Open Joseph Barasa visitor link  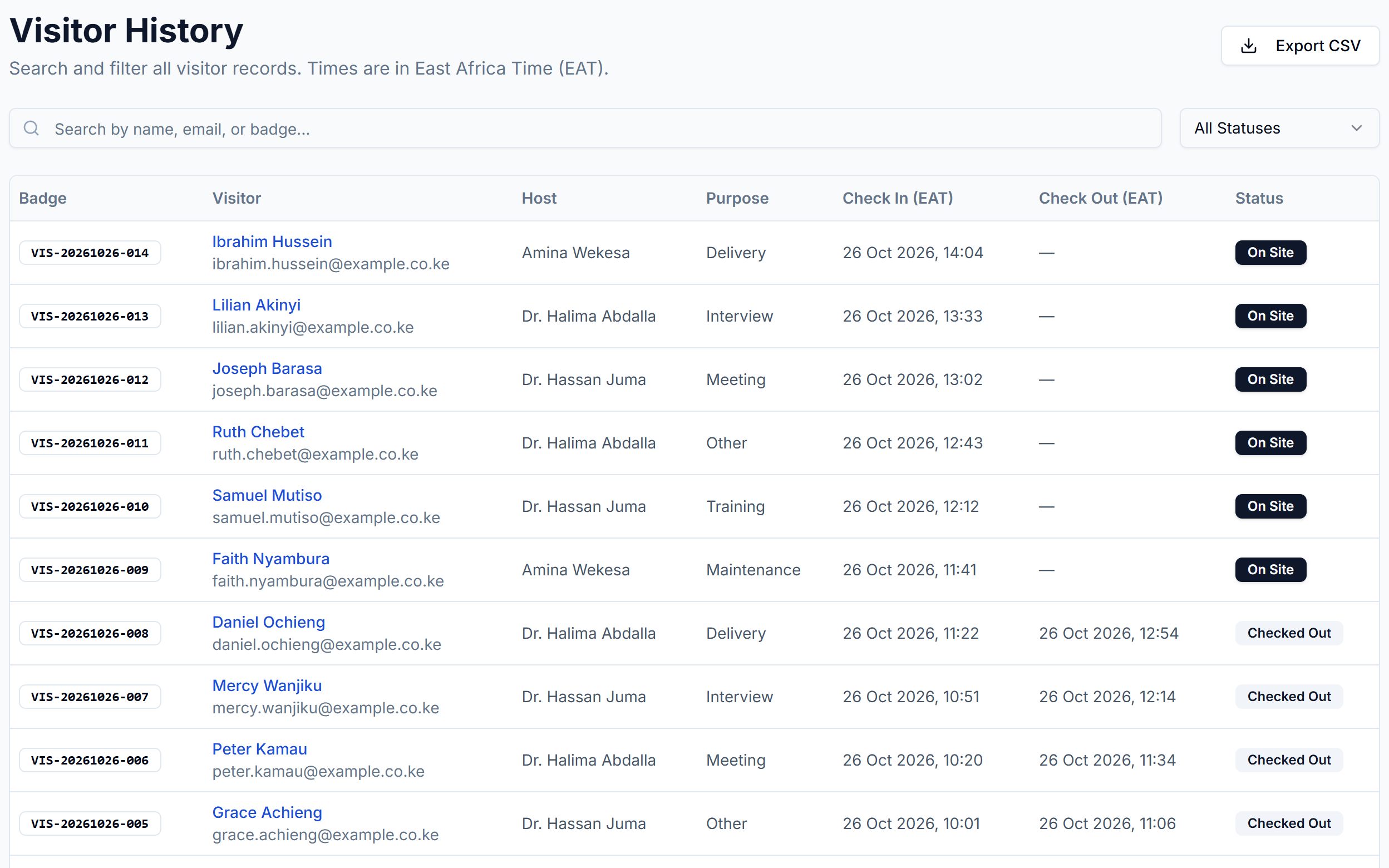tap(267, 368)
